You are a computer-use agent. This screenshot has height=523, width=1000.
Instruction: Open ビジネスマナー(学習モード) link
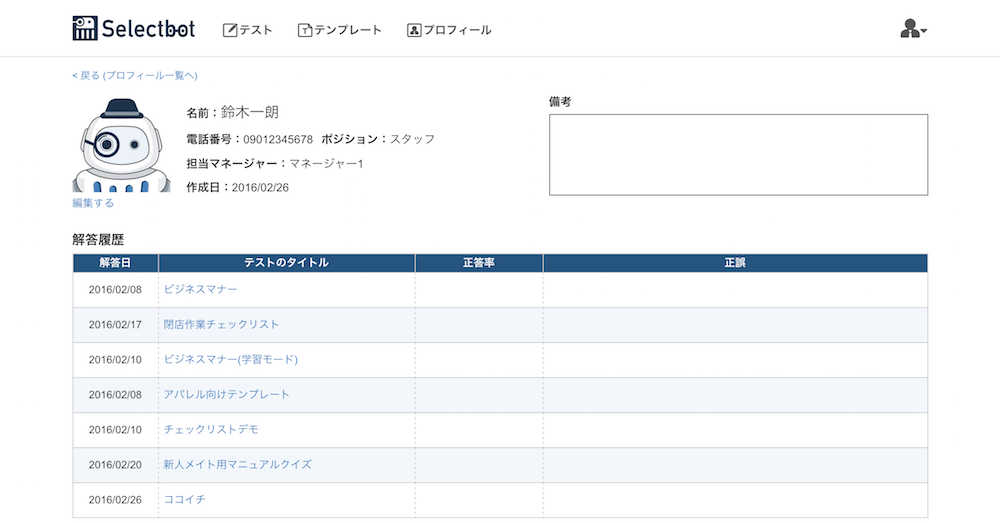230,360
